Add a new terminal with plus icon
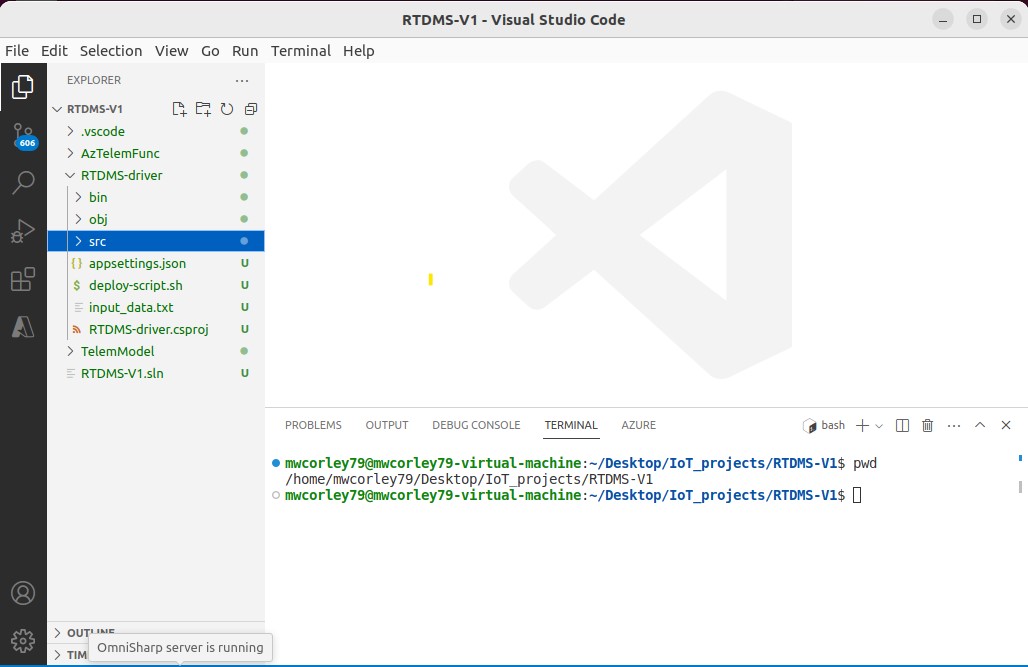 coord(862,426)
